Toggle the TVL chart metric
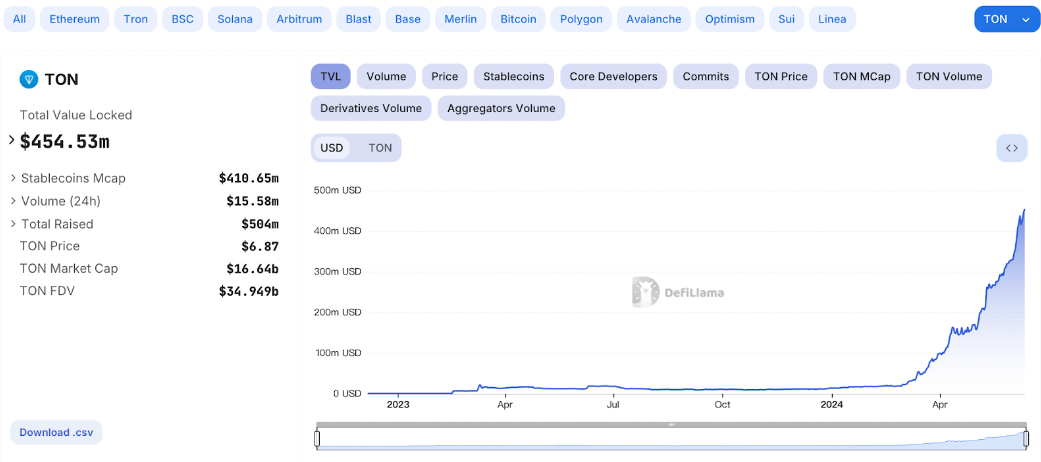The width and height of the screenshot is (1041, 462). coord(330,76)
